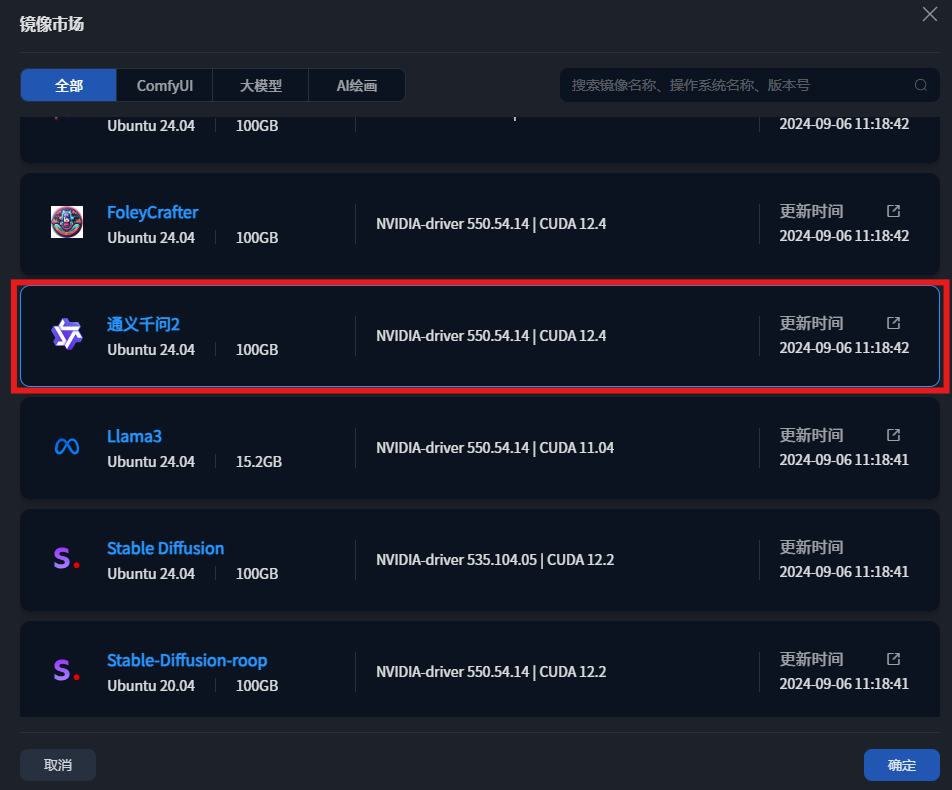Click the FoleyCrafter logo thumbnail
952x790 pixels.
[x=67, y=222]
